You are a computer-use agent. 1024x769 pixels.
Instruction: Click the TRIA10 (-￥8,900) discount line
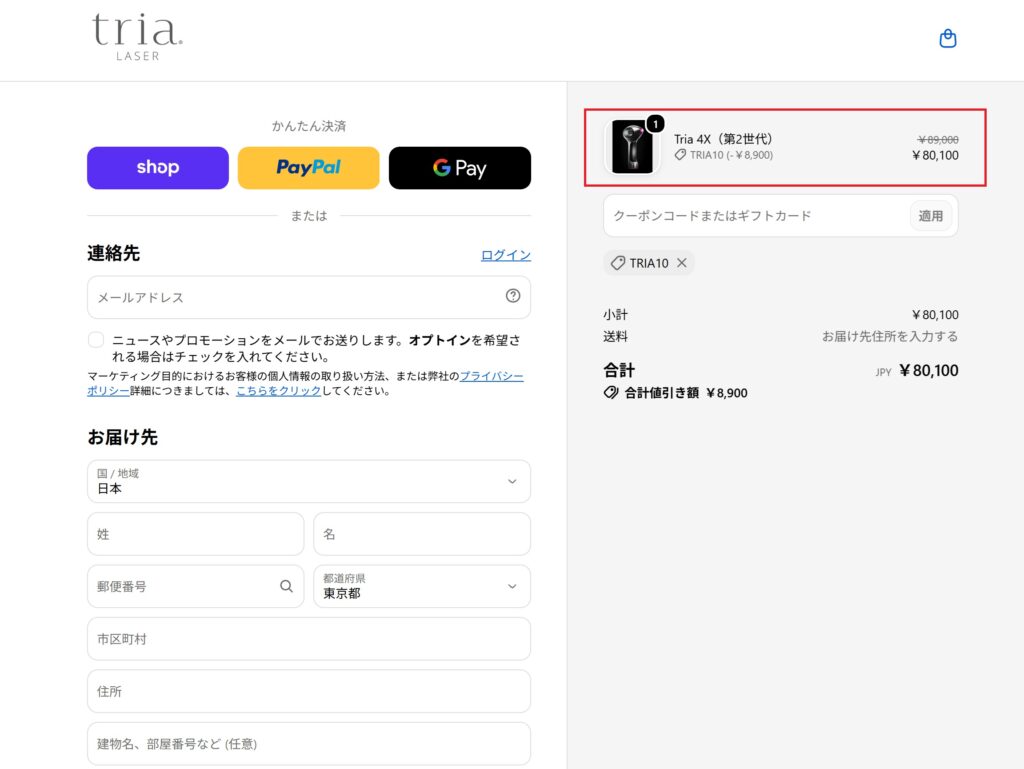point(724,155)
